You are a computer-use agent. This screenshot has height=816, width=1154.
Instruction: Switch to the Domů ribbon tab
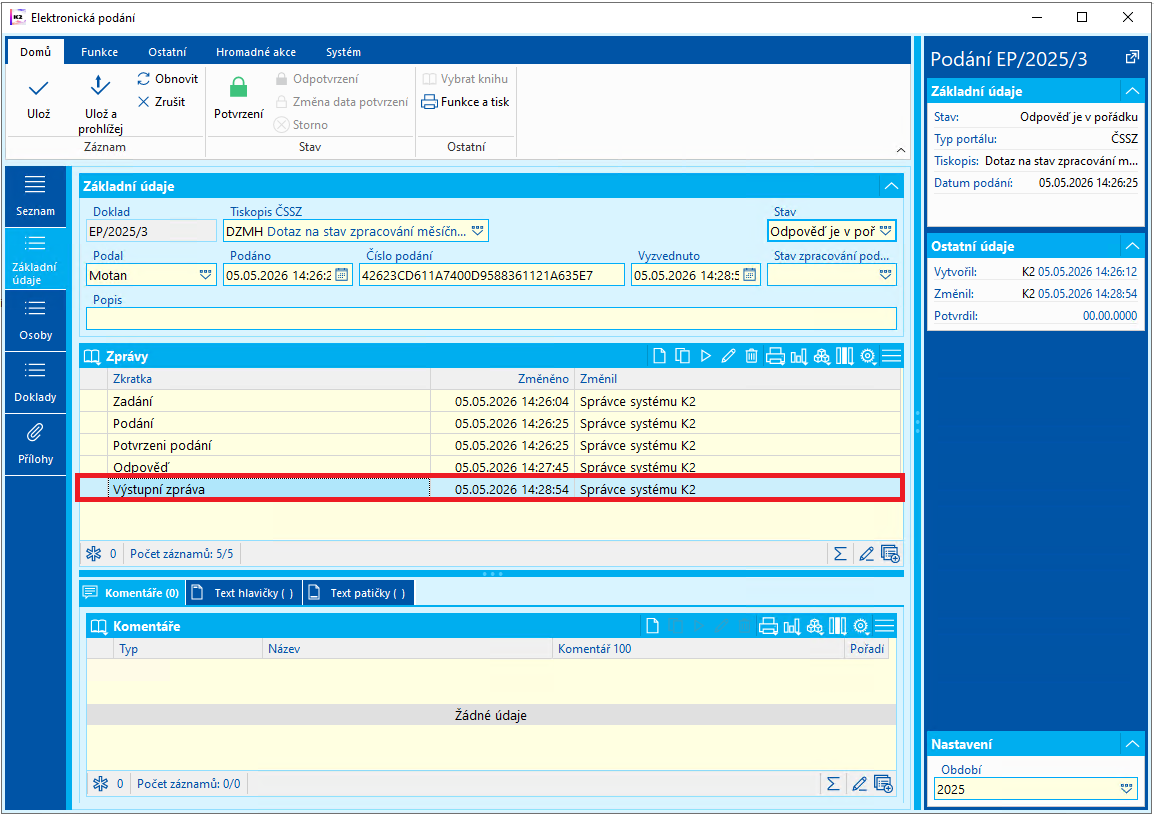pyautogui.click(x=35, y=52)
